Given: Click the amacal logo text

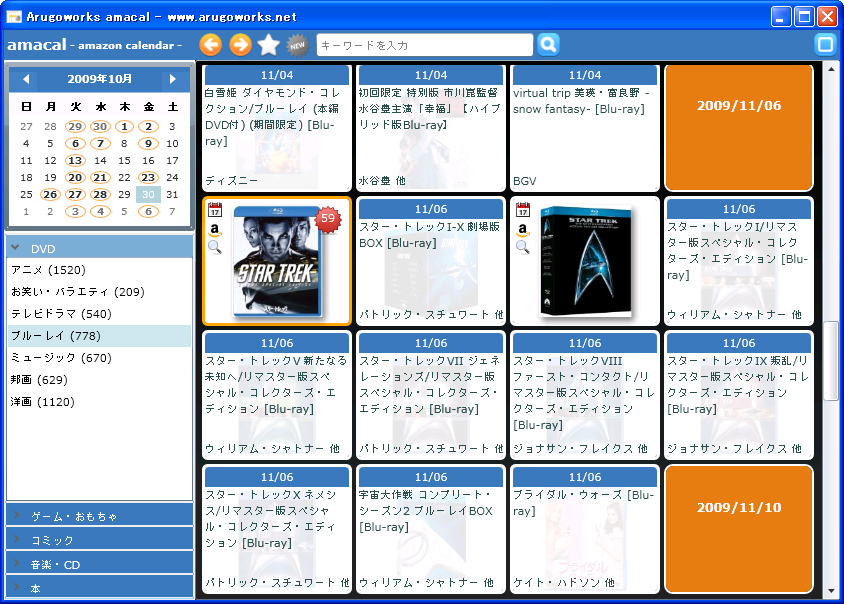Looking at the screenshot, I should click(37, 45).
